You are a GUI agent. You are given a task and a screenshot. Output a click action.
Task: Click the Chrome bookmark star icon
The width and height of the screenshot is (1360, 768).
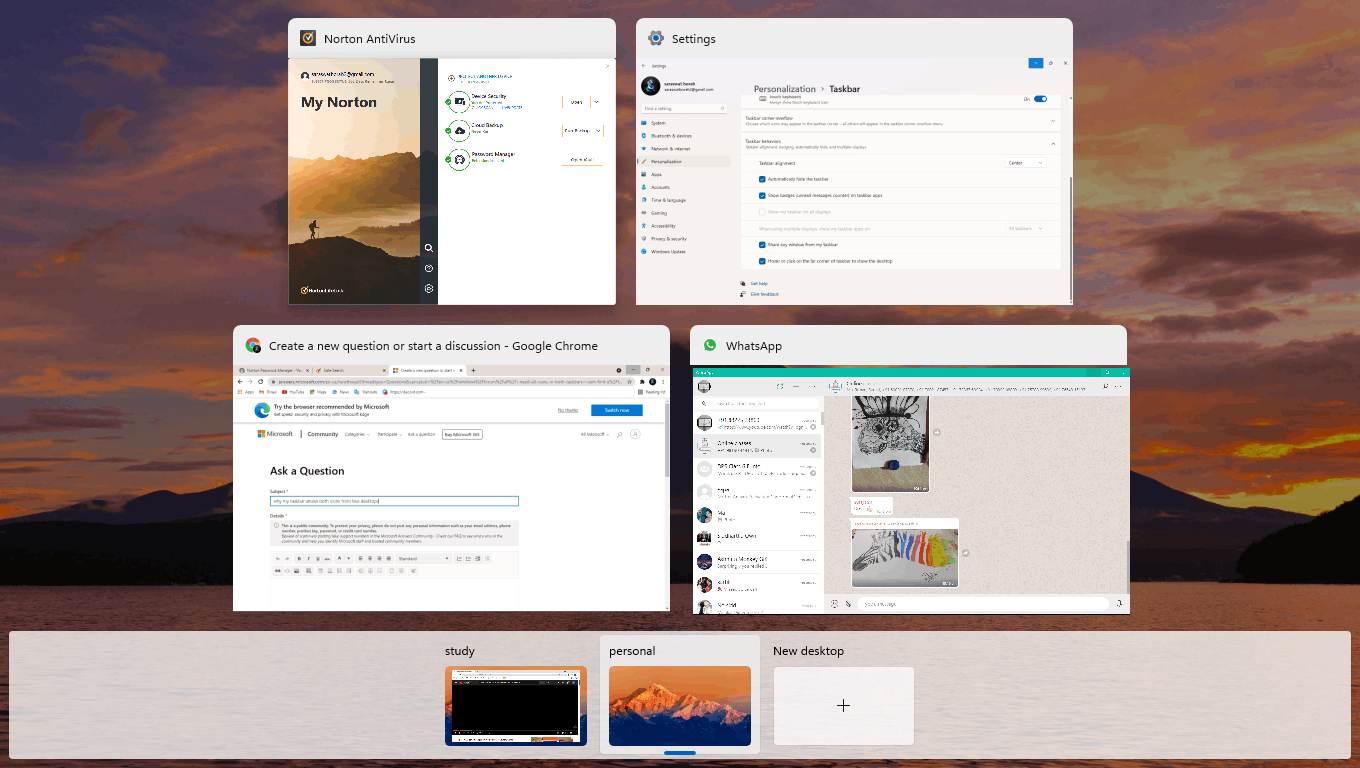629,382
